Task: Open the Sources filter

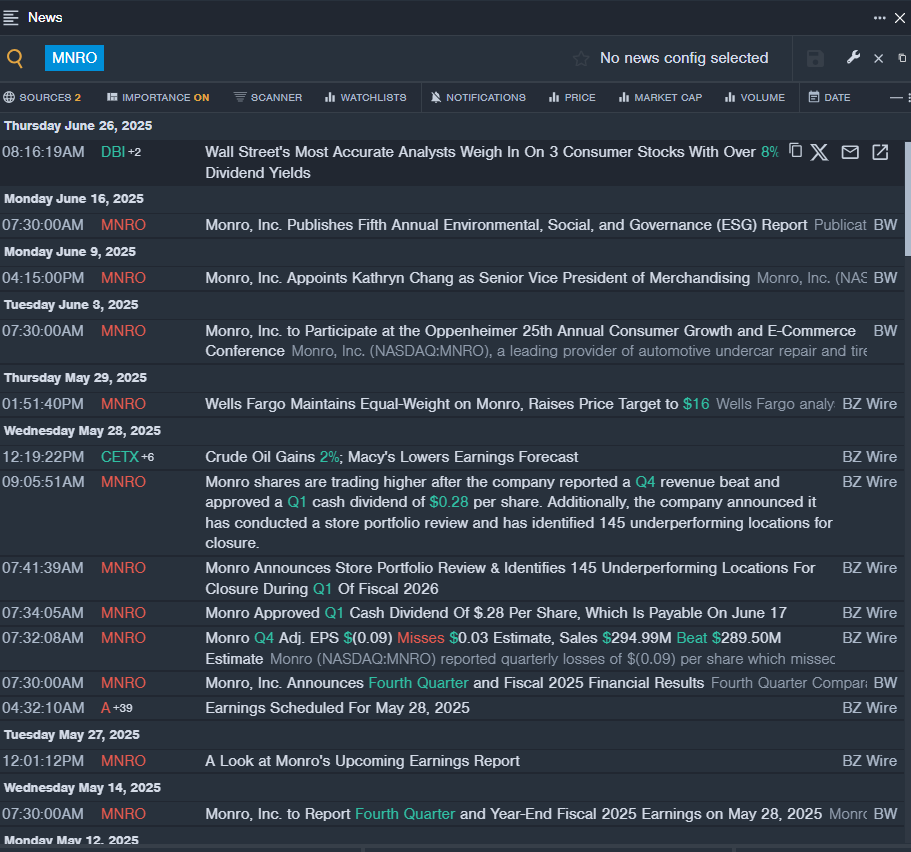Action: point(42,98)
